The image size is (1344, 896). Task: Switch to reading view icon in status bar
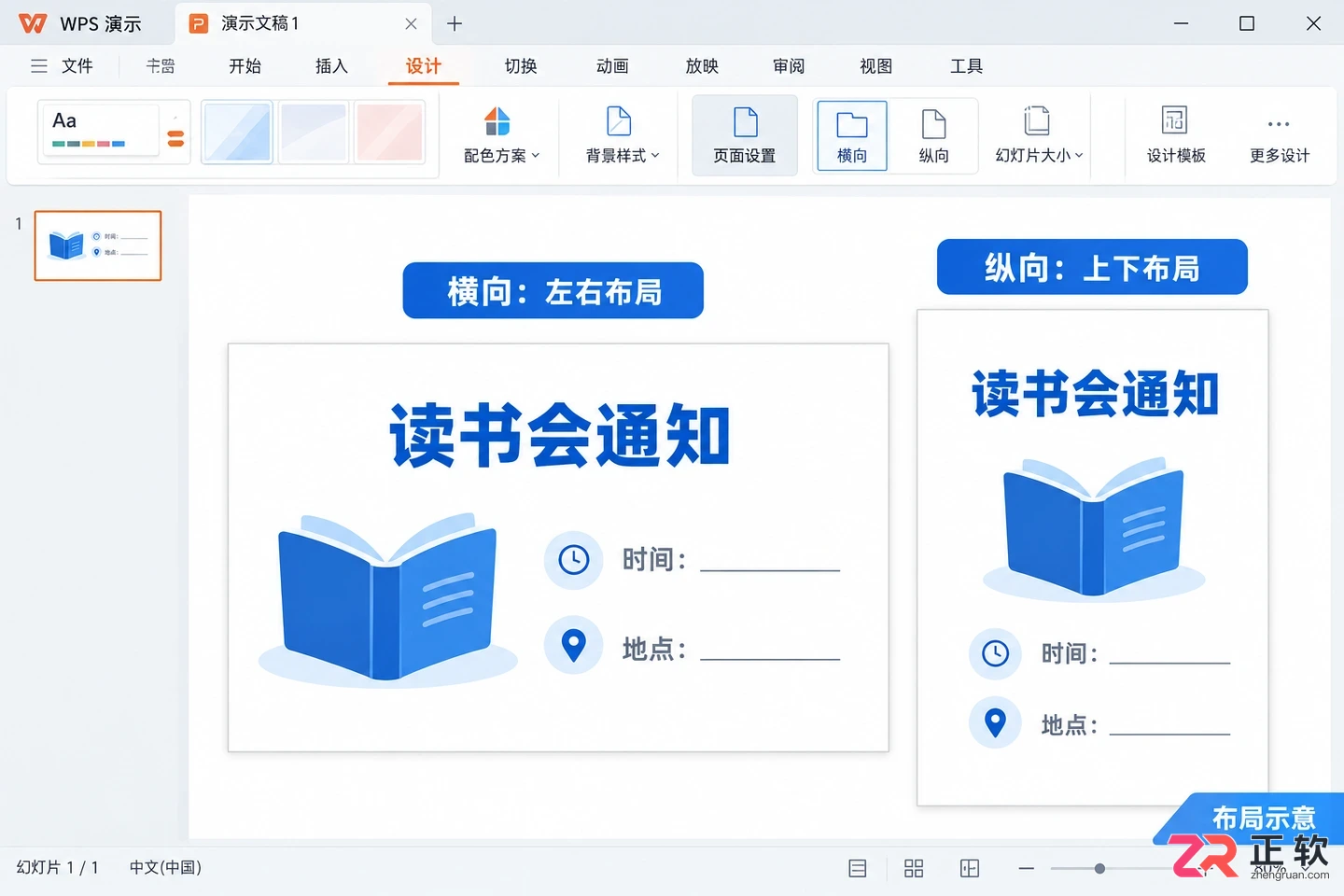(x=970, y=869)
